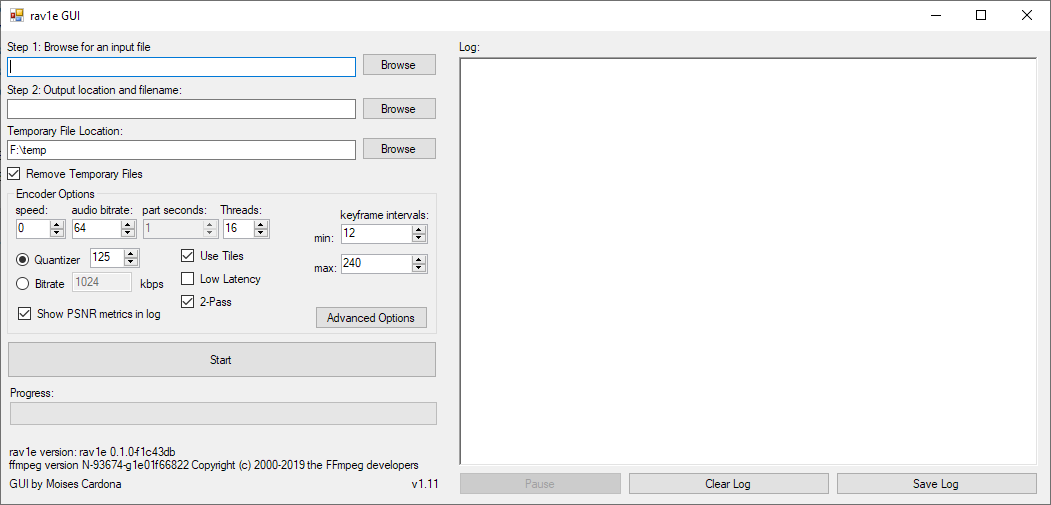
Task: Disable the 2-Pass checkbox
Action: coord(187,302)
